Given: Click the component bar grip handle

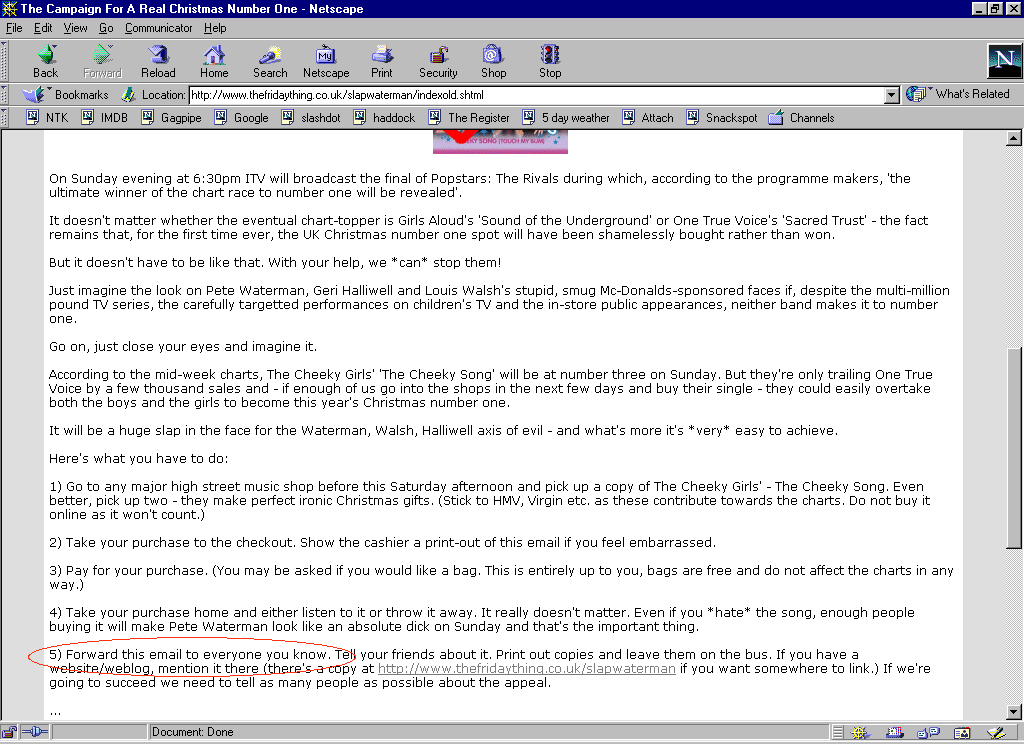Looking at the screenshot, I should pyautogui.click(x=838, y=733).
